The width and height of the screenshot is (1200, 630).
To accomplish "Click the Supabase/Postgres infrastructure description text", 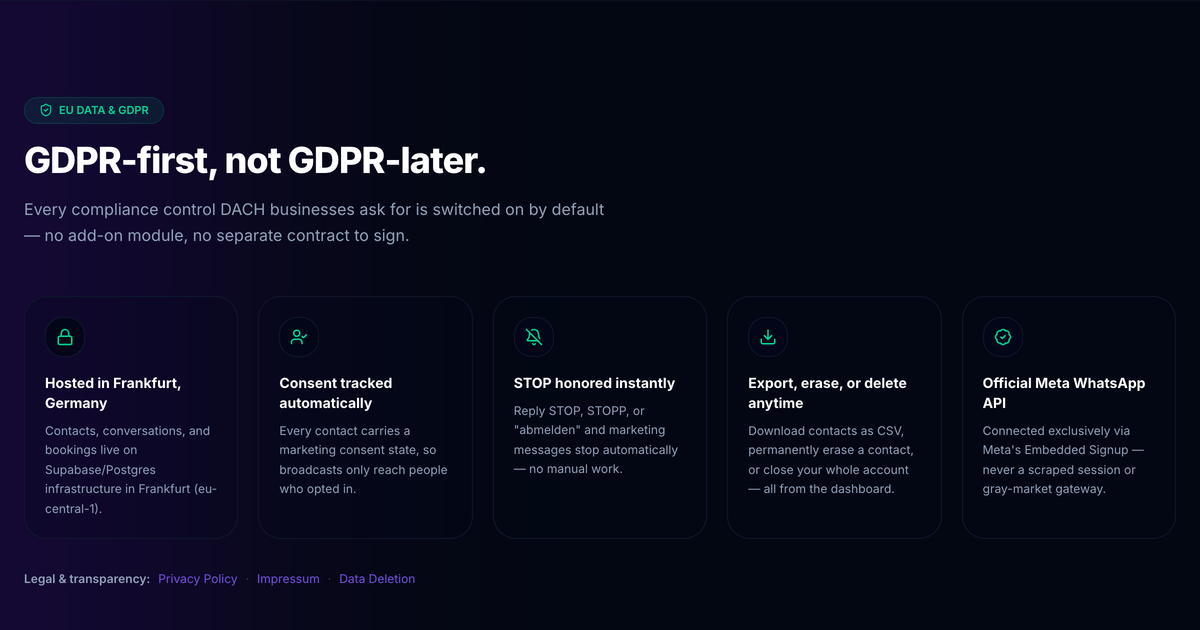I will [131, 470].
